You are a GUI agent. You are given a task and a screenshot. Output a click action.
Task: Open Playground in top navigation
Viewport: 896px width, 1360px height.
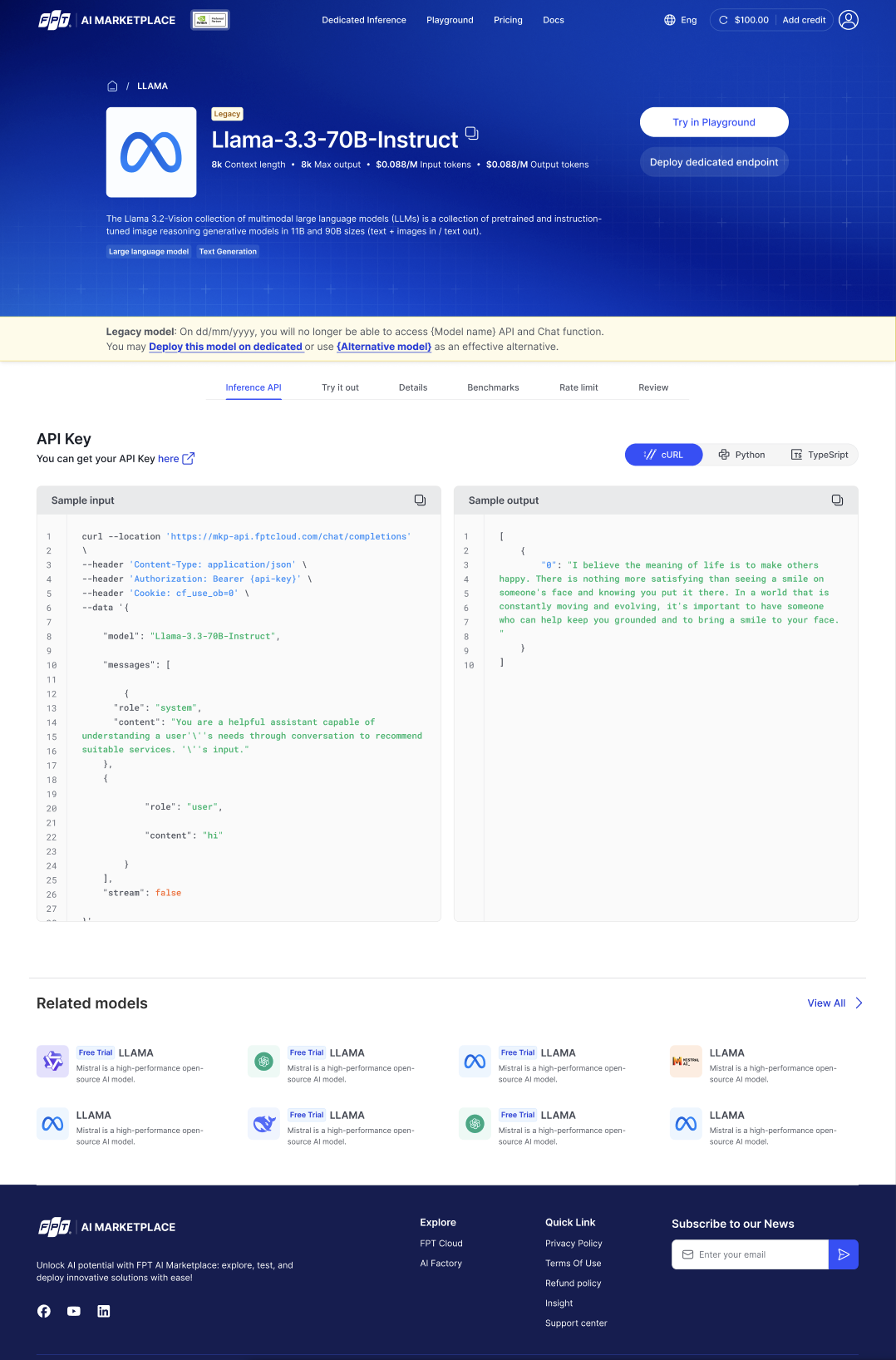click(x=450, y=20)
